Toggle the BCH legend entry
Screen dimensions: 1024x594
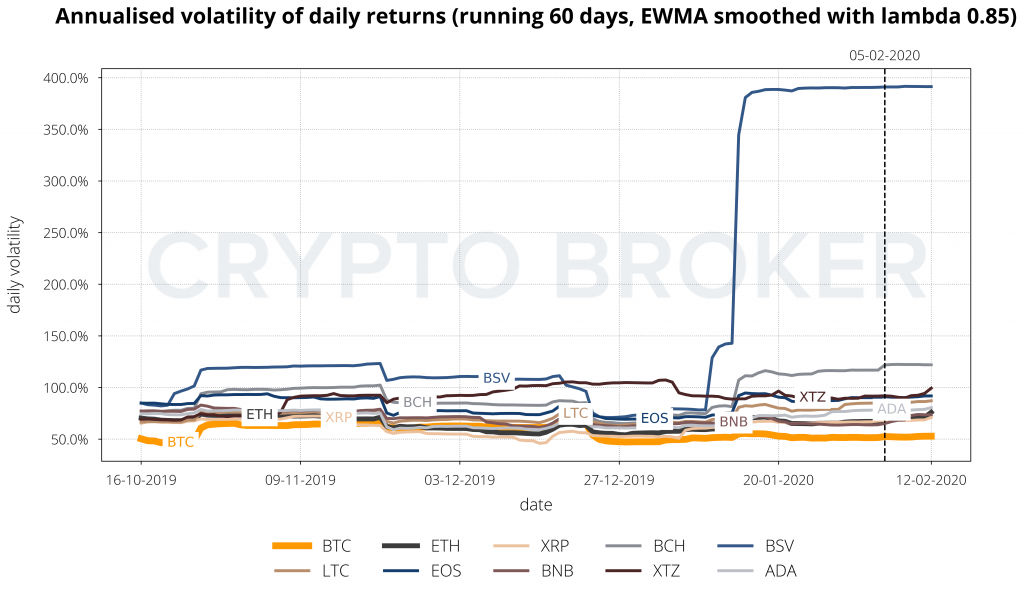pyautogui.click(x=668, y=546)
